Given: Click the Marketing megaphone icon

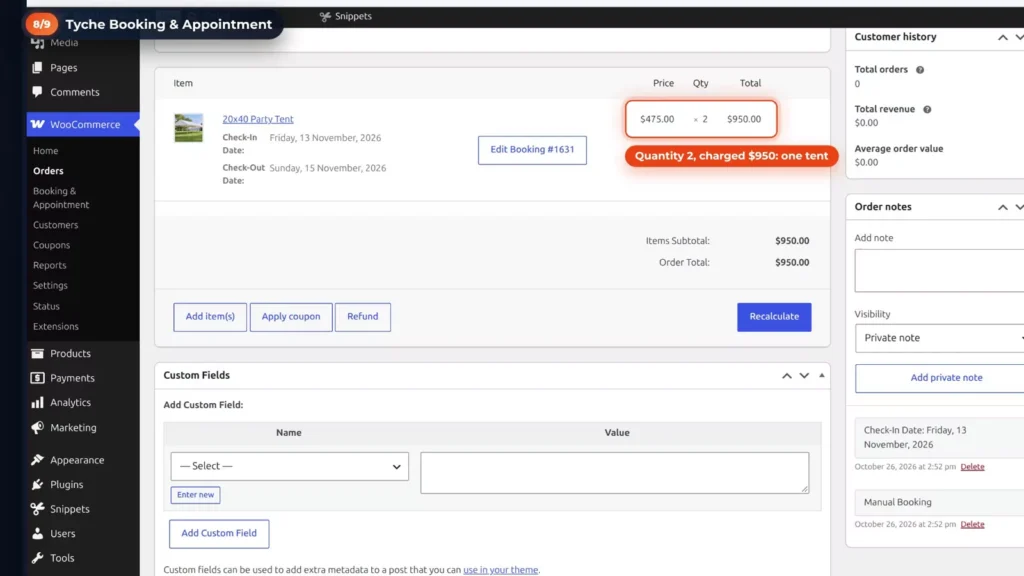Looking at the screenshot, I should [37, 428].
